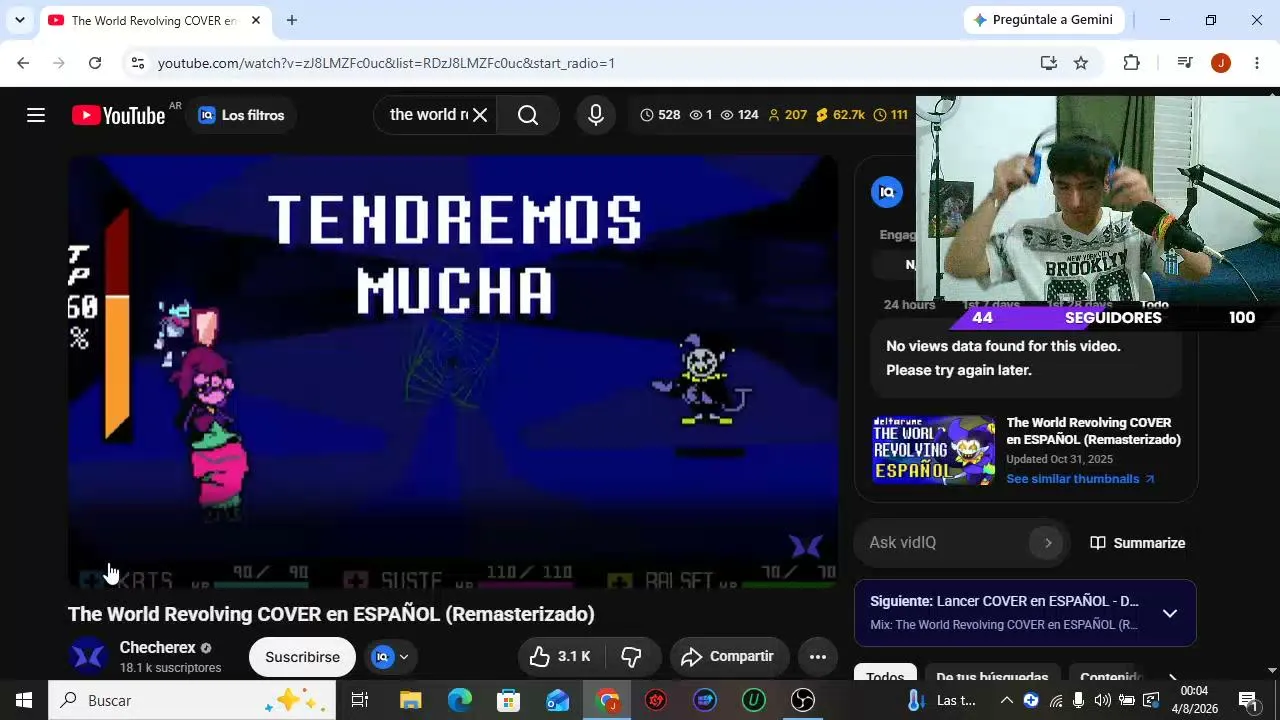This screenshot has width=1280, height=720.
Task: Select the De tus búsquedas chip
Action: coord(992,678)
